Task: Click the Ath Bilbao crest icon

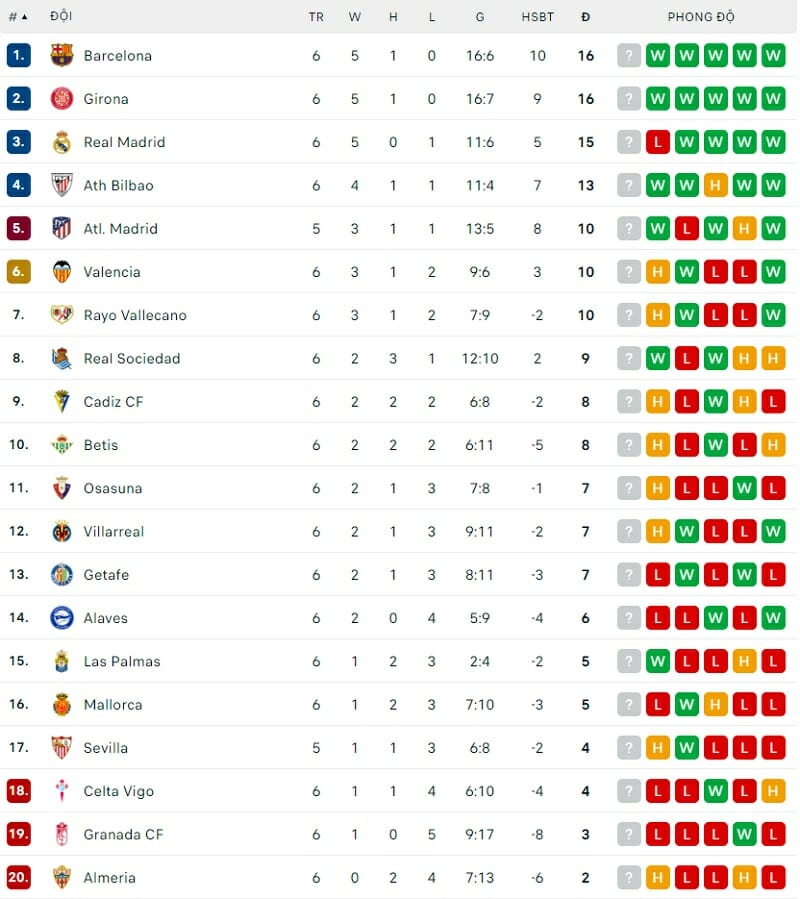Action: tap(62, 185)
